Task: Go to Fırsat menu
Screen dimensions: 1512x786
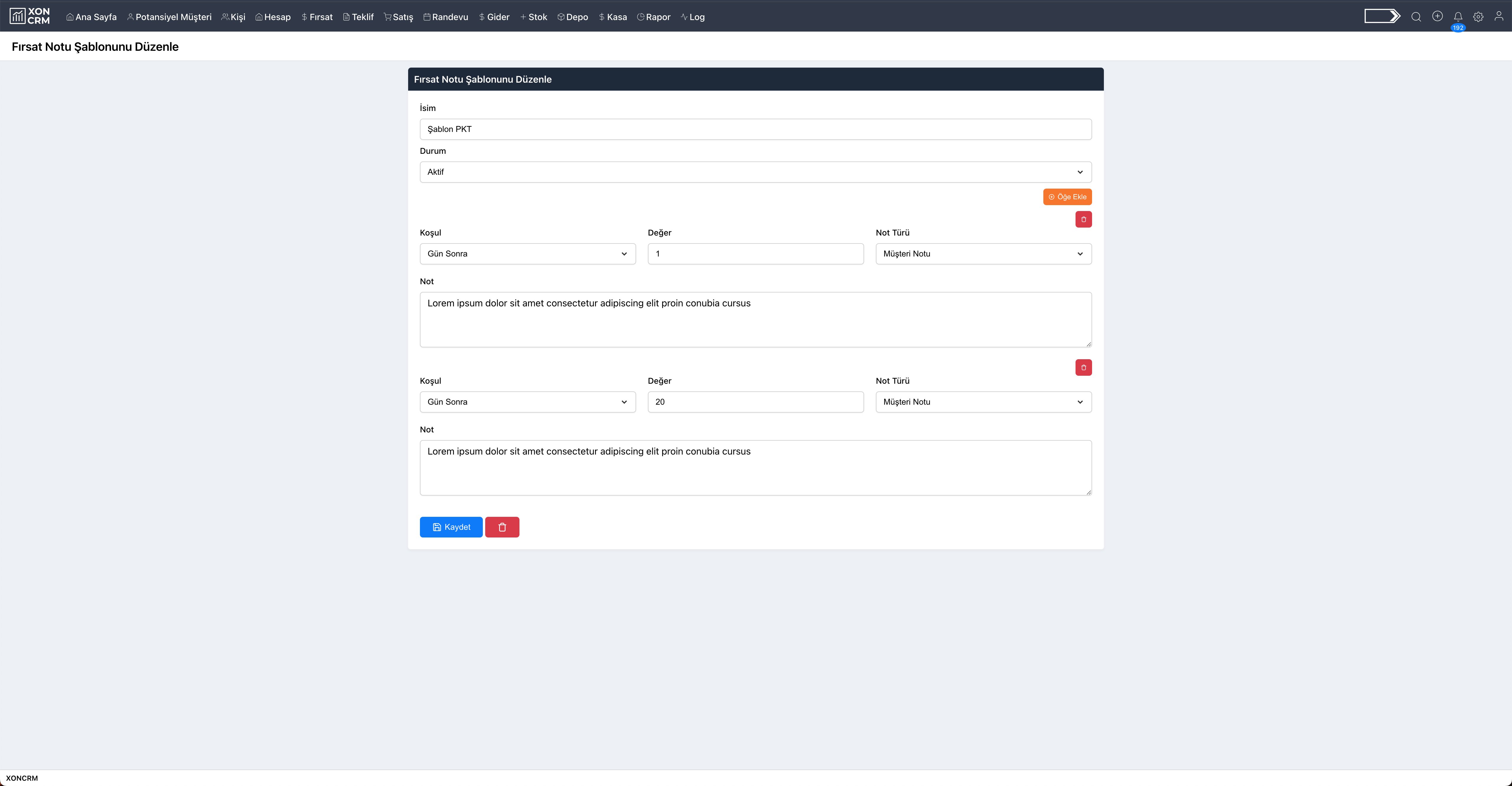Action: [x=317, y=17]
